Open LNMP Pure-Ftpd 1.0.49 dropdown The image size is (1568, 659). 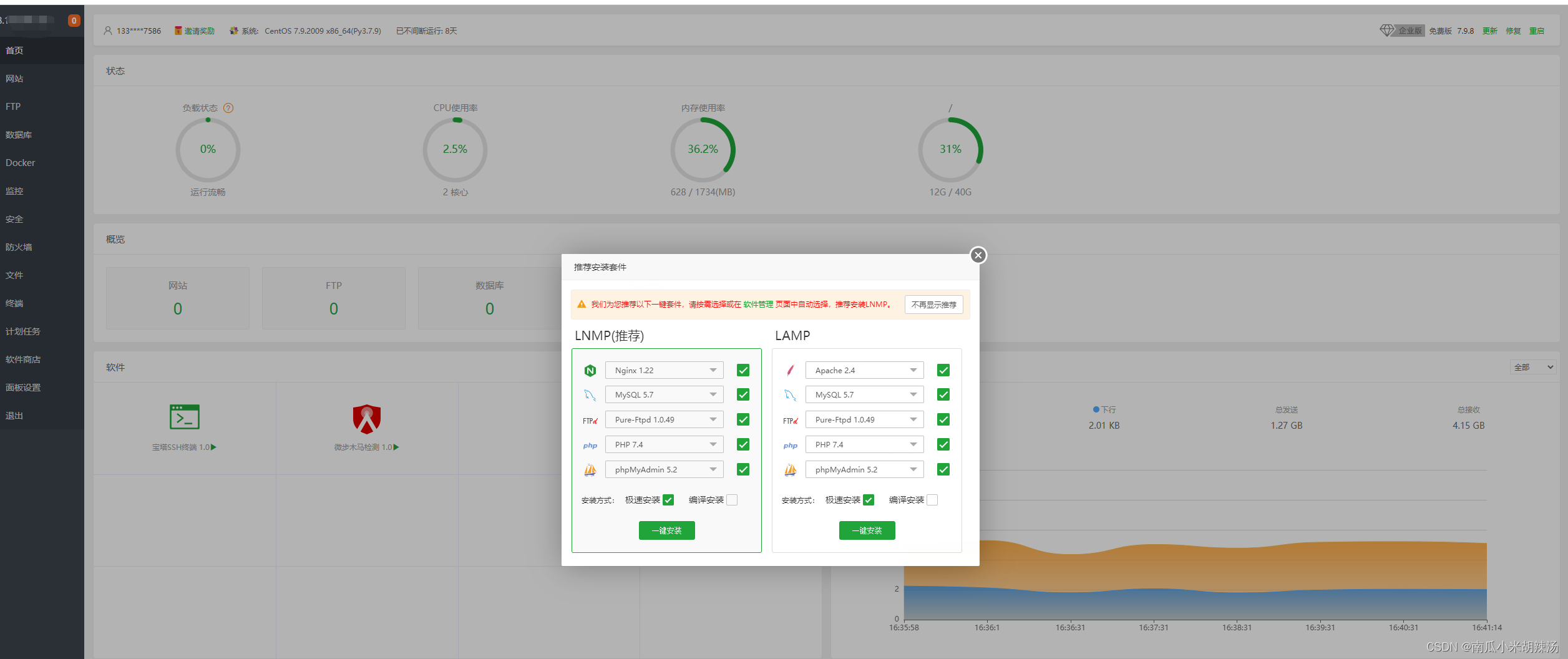point(665,420)
